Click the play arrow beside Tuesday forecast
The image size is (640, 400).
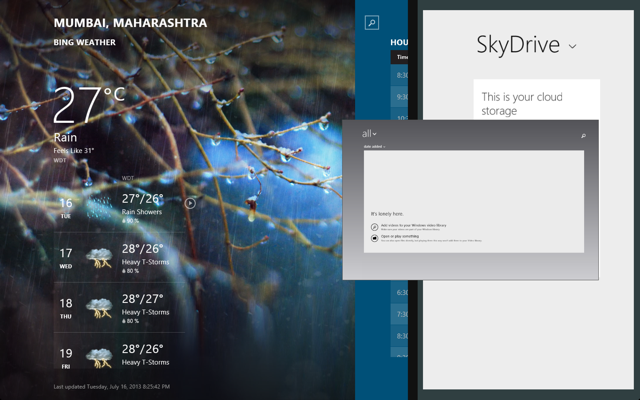point(190,203)
